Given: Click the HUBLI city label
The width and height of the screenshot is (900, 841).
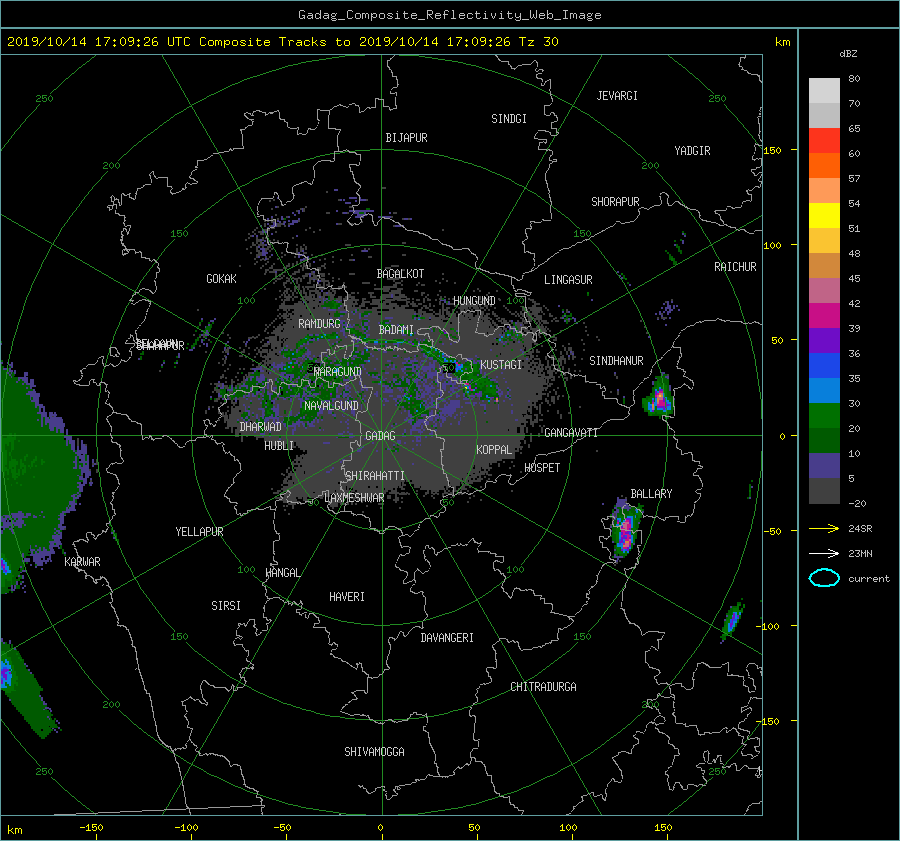Looking at the screenshot, I should point(279,445).
